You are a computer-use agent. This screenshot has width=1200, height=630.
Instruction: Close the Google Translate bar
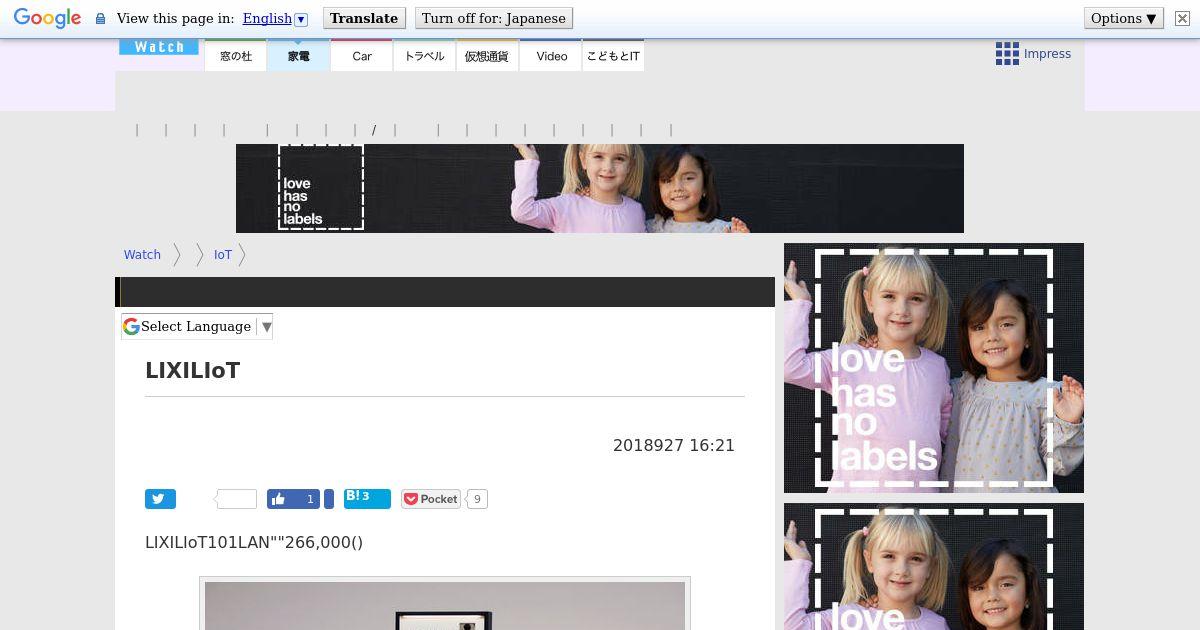[1182, 18]
